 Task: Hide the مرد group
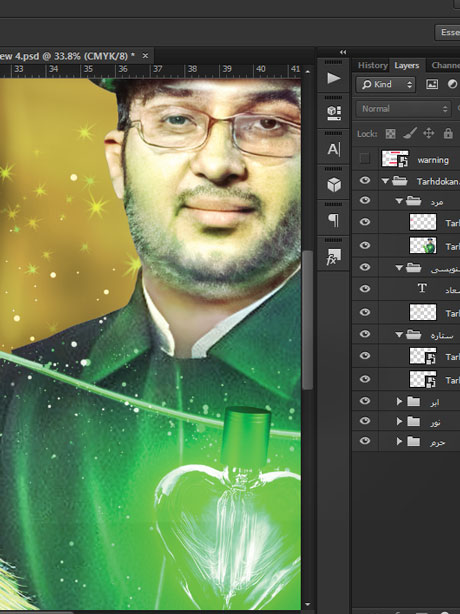click(x=364, y=200)
